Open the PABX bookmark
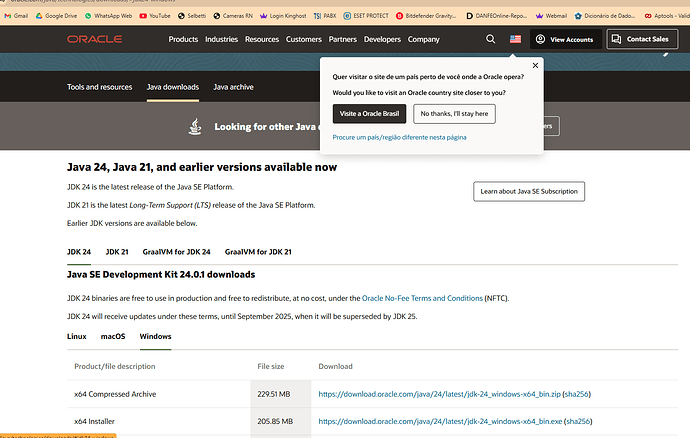The image size is (690, 438). pos(325,16)
